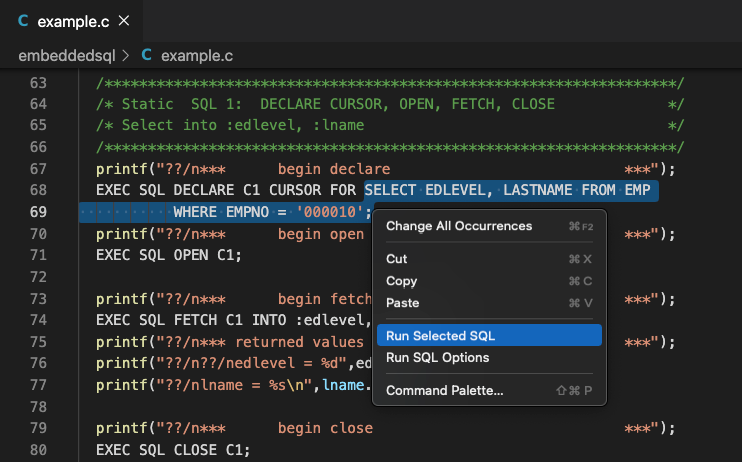
Task: Open Command Palette from context menu
Action: coord(489,390)
